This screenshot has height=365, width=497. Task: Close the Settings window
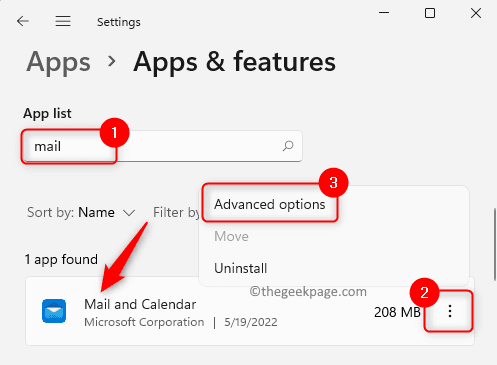(x=476, y=13)
